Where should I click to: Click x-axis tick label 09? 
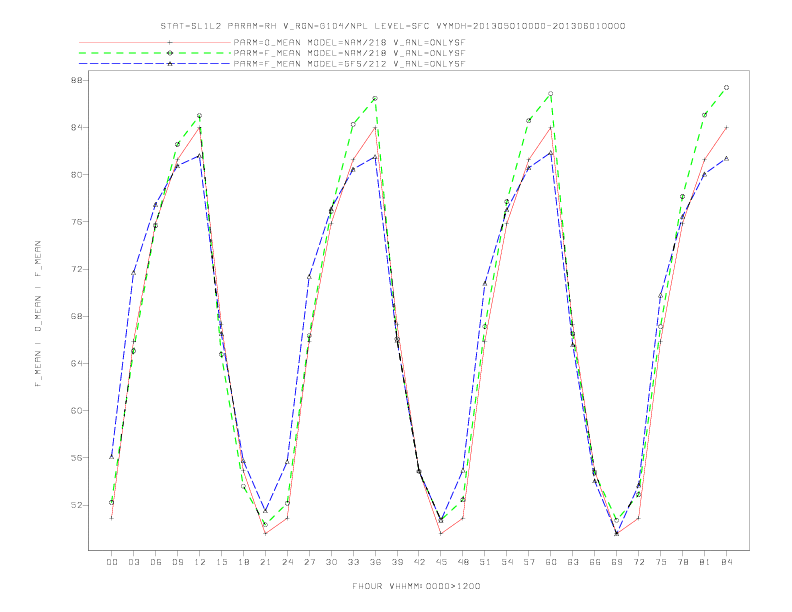[177, 562]
